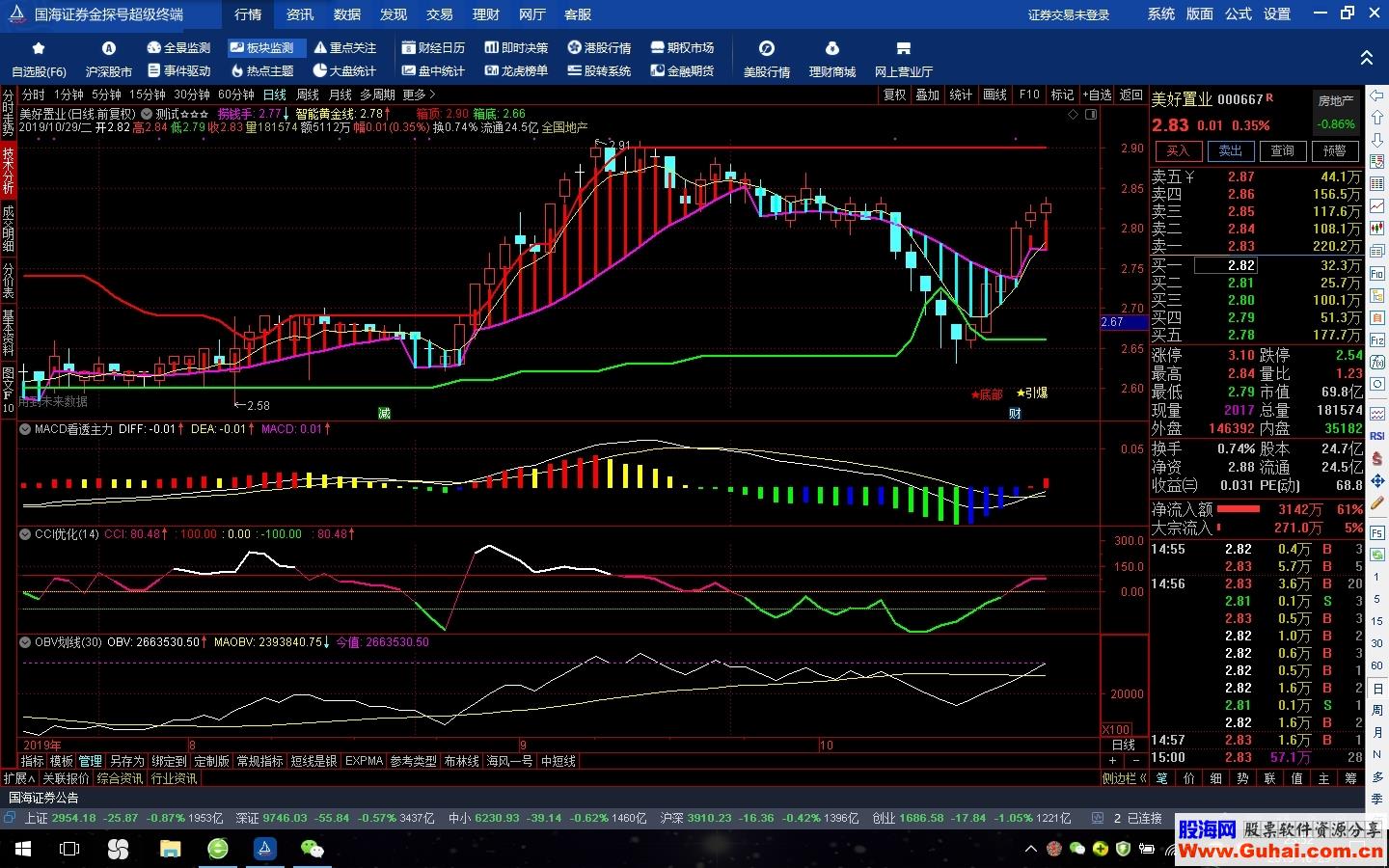Open 财经日历 finance calendar
1389x868 pixels.
[434, 47]
